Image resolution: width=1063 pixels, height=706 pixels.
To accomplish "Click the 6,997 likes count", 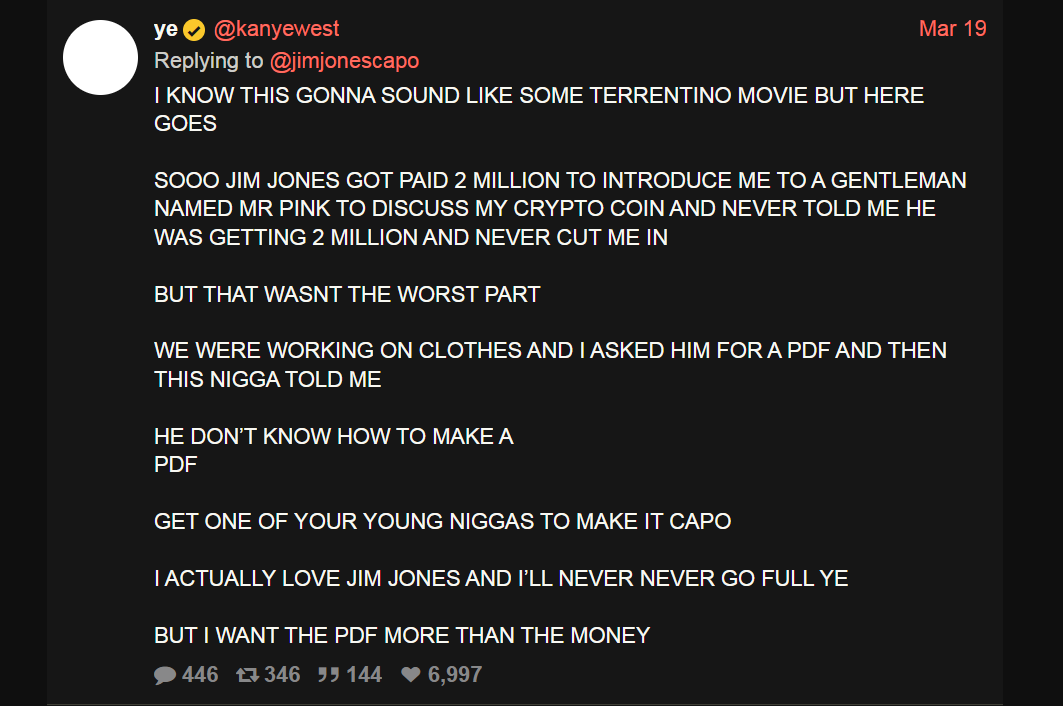I will pyautogui.click(x=455, y=675).
